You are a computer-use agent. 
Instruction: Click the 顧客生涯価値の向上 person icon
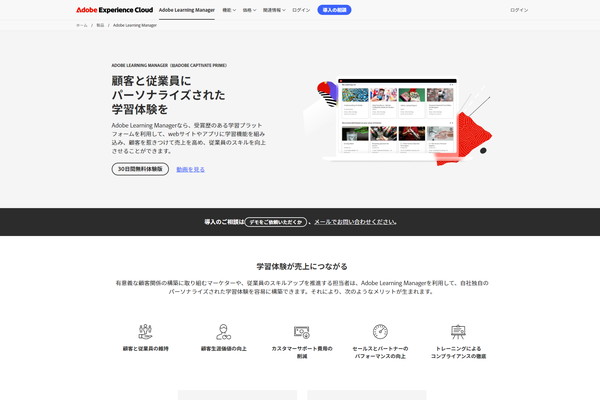(x=223, y=331)
